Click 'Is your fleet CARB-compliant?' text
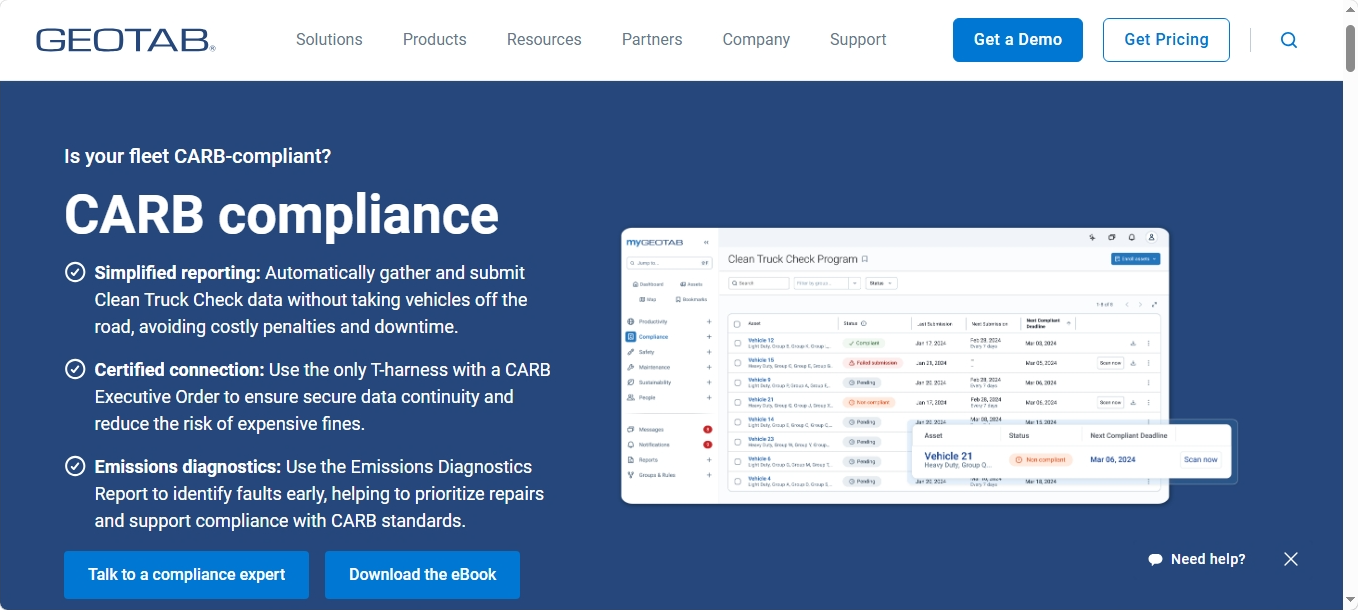The width and height of the screenshot is (1358, 610). tap(198, 157)
